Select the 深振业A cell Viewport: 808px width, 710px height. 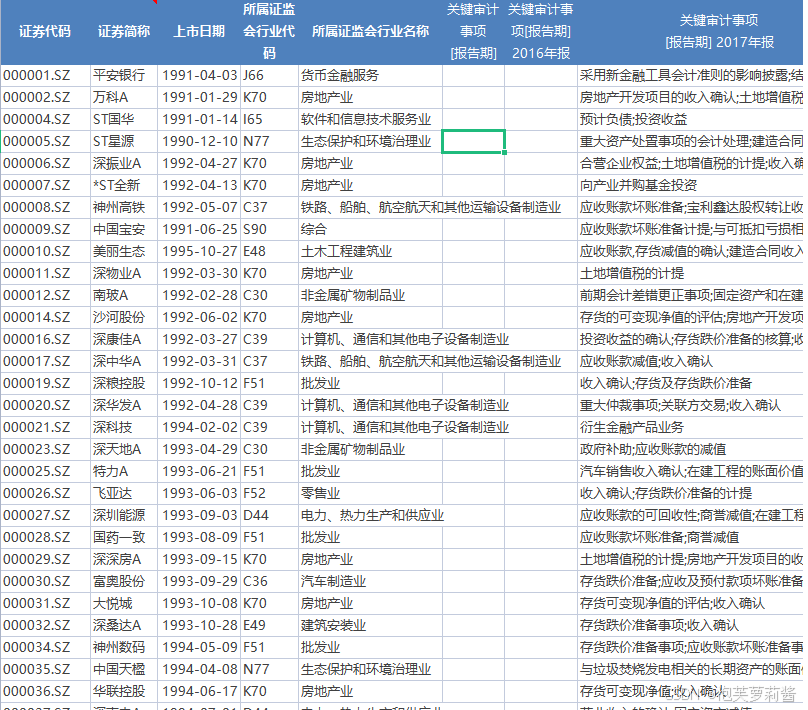(124, 163)
